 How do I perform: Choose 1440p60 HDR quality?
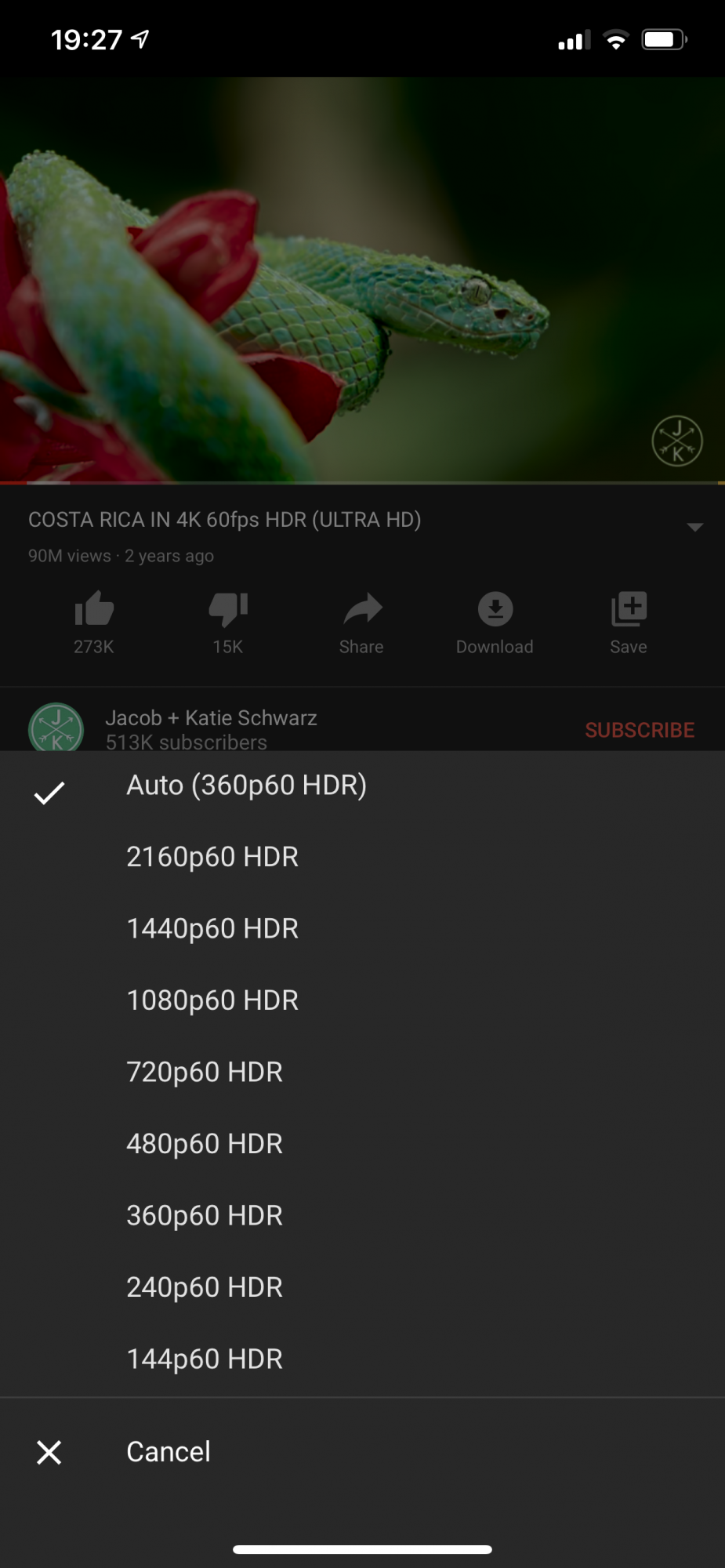[x=362, y=929]
